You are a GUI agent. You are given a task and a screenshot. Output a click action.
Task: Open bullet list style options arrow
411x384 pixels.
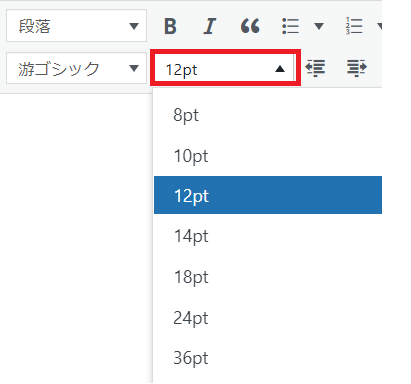click(x=319, y=26)
